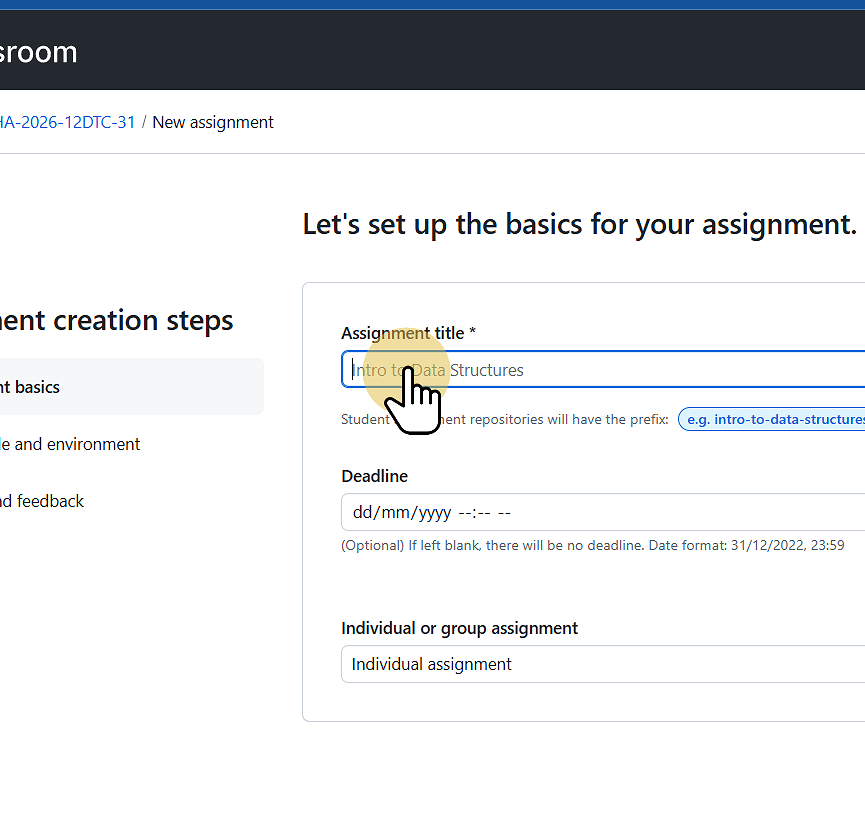Click the assignment creation steps heading
865x825 pixels.
[117, 320]
